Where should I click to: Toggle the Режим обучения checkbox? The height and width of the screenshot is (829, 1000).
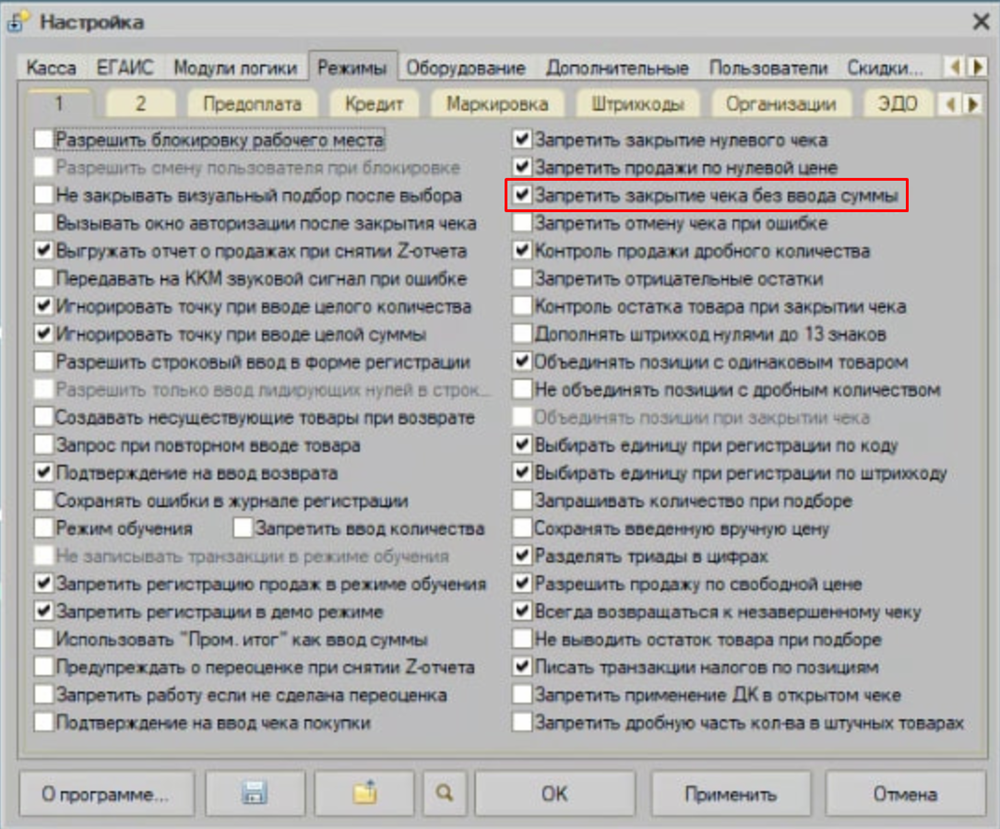click(x=43, y=528)
